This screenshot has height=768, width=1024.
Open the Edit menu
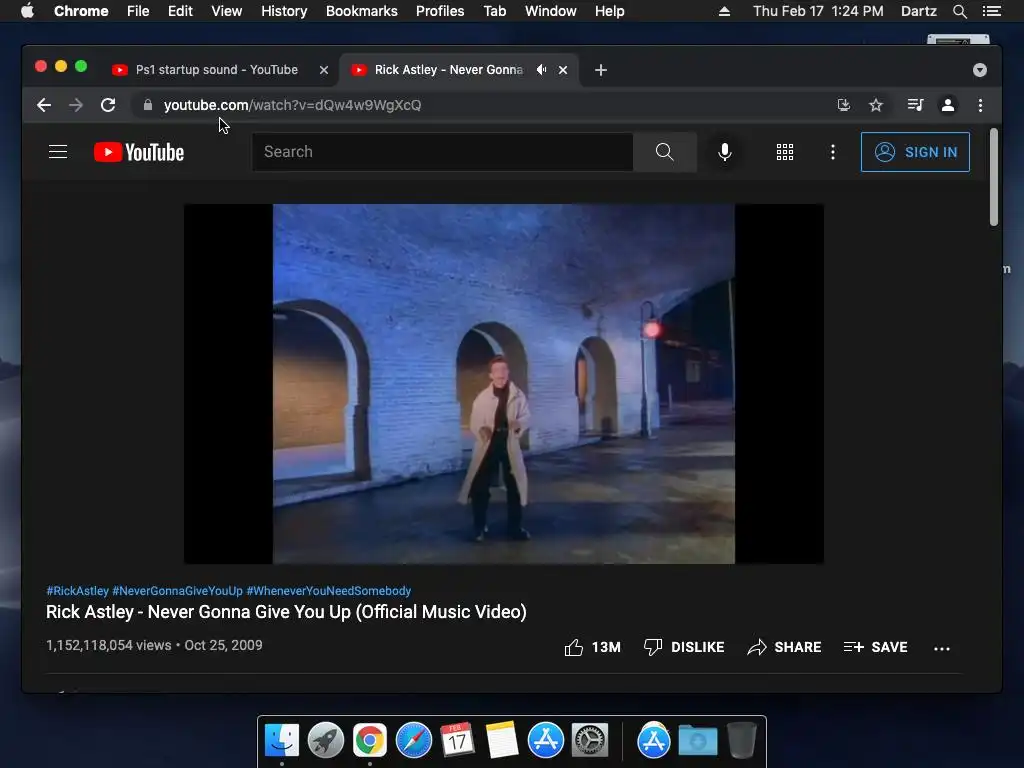click(x=180, y=11)
